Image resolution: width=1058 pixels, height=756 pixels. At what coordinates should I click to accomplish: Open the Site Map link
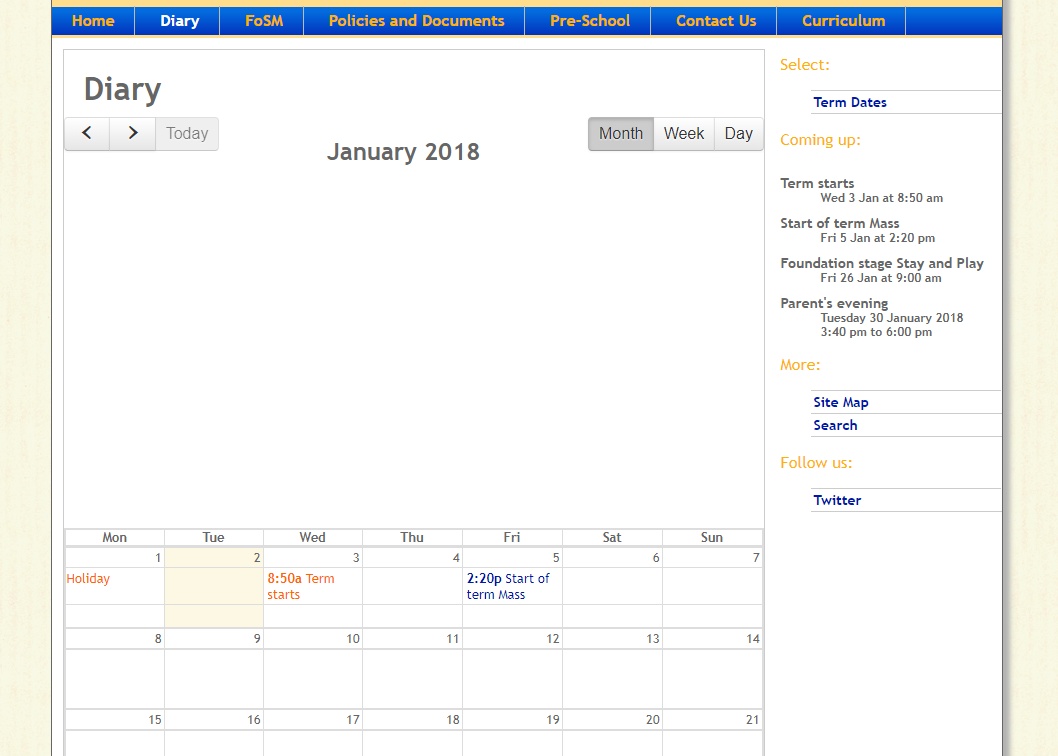[841, 402]
